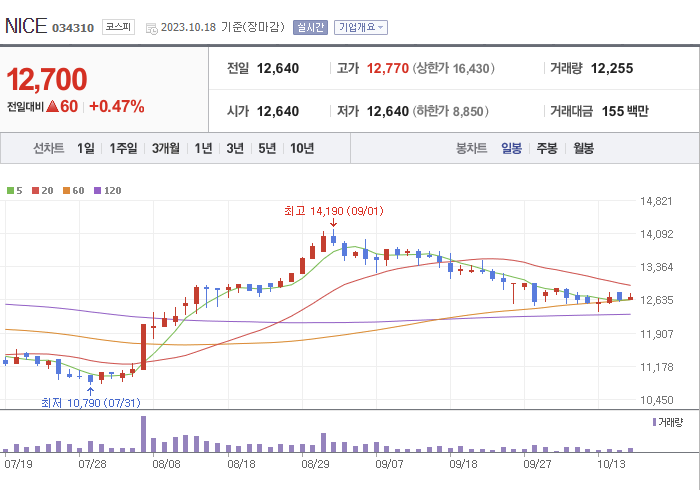The width and height of the screenshot is (700, 490).
Task: Click the current price 12,700
Action: [47, 79]
